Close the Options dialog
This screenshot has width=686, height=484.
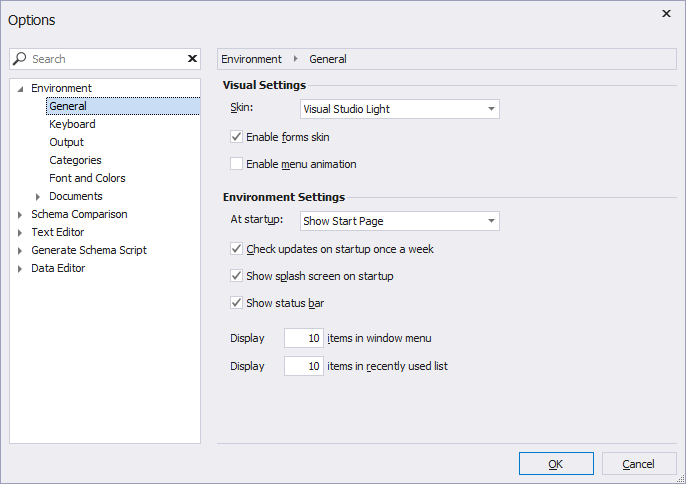[x=666, y=14]
